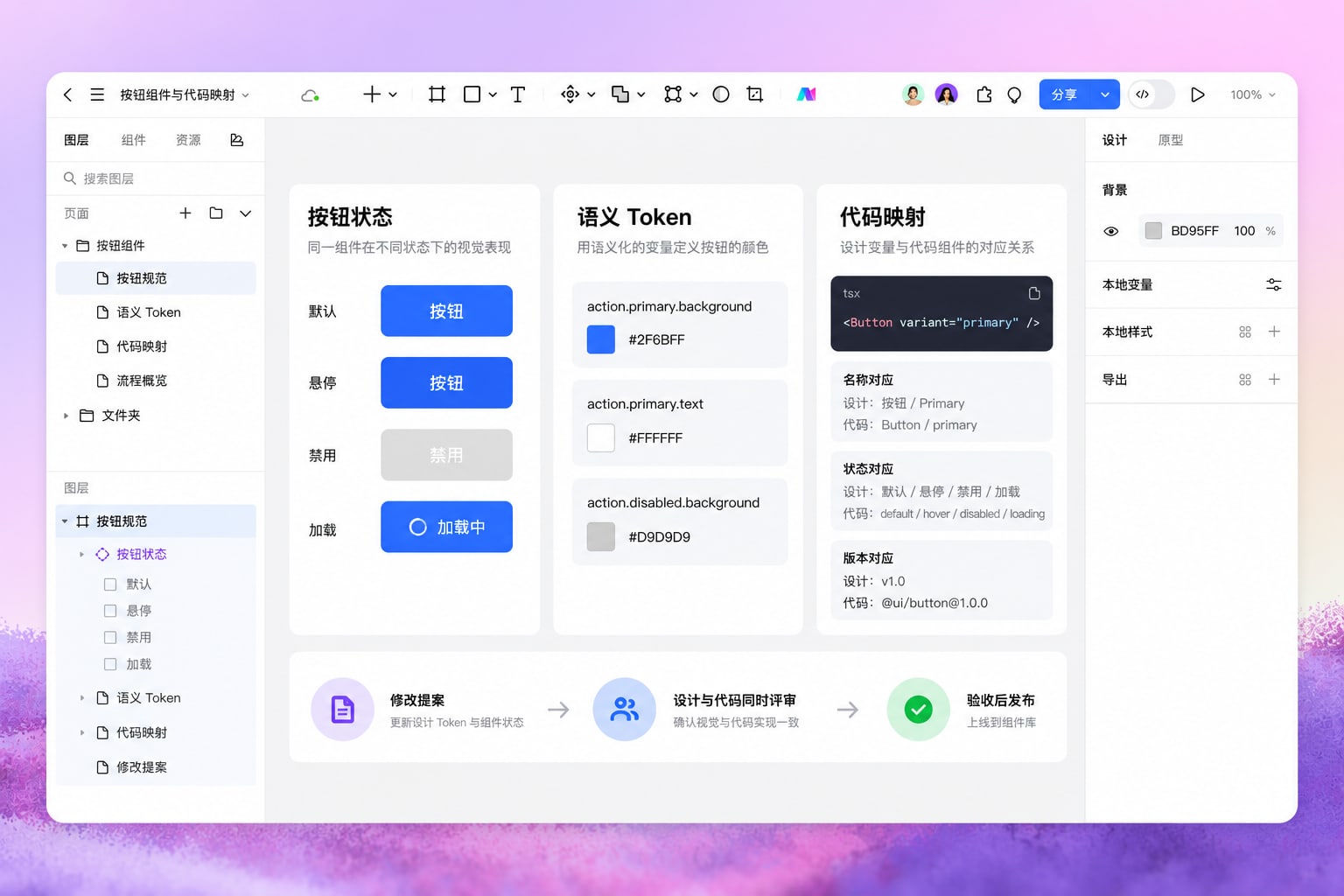Check the 默认 layer checkbox

[110, 584]
